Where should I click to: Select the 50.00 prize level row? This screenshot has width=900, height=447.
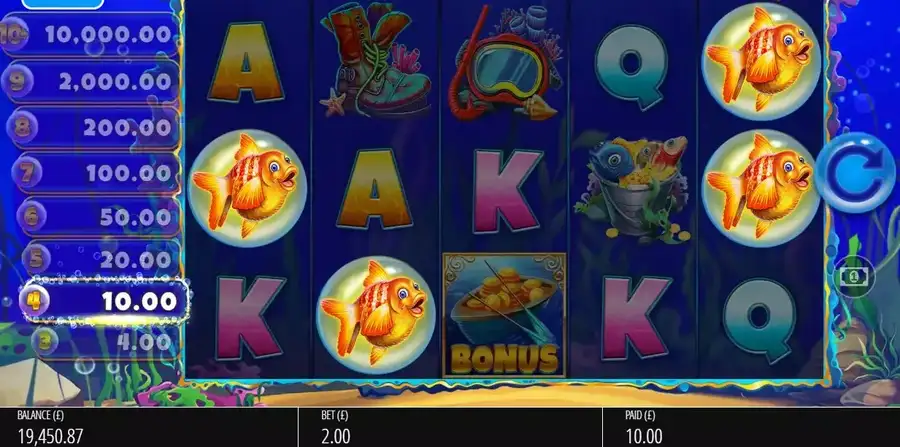pyautogui.click(x=98, y=216)
